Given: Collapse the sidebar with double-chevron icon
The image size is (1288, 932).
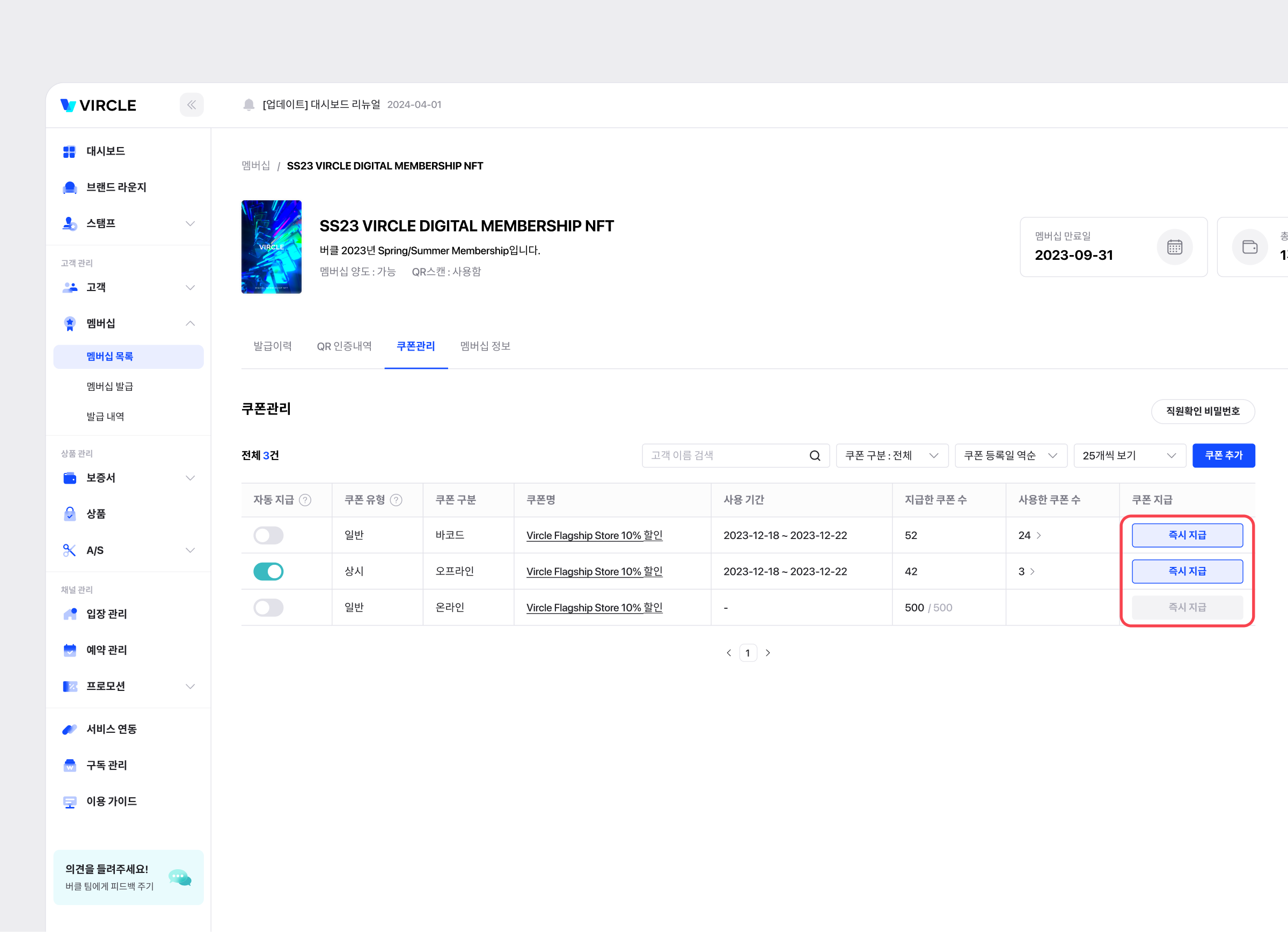Looking at the screenshot, I should pos(192,105).
